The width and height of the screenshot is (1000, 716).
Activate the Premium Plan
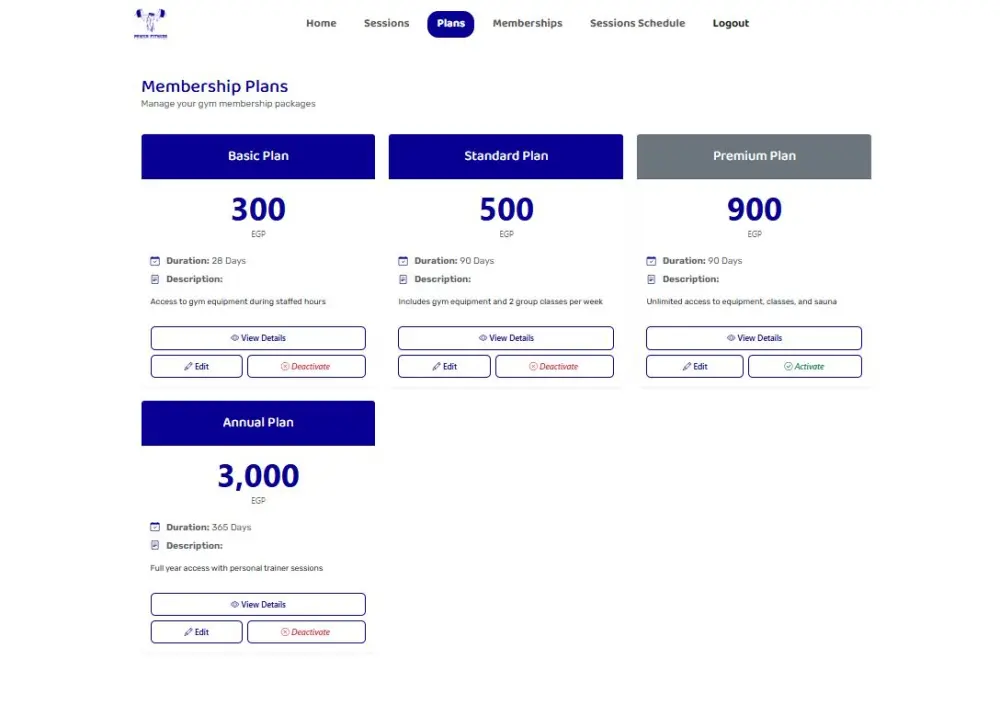tap(805, 366)
